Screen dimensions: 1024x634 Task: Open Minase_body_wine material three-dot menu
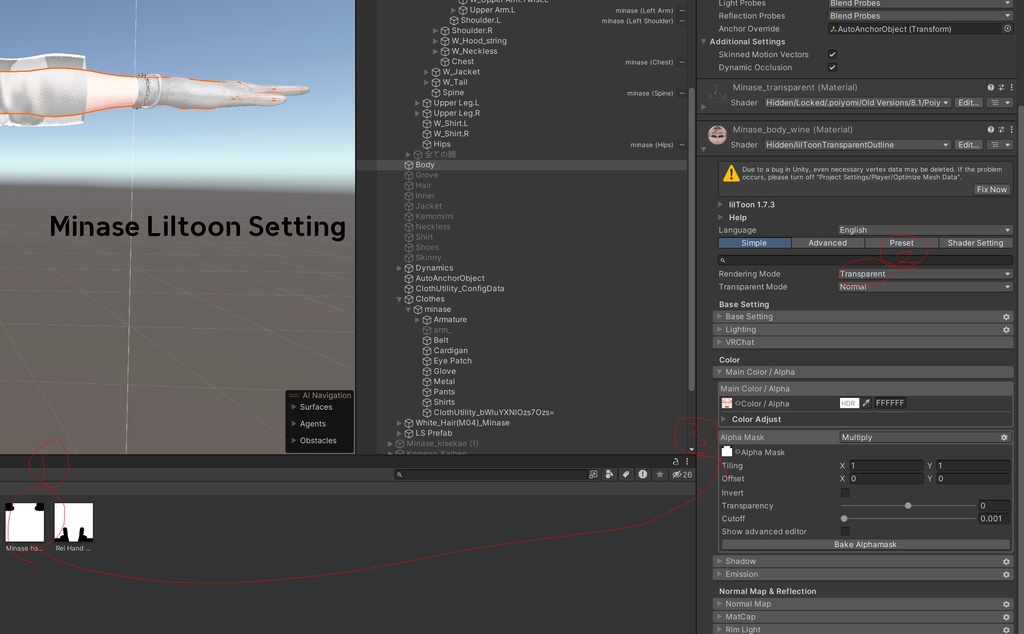(1013, 129)
